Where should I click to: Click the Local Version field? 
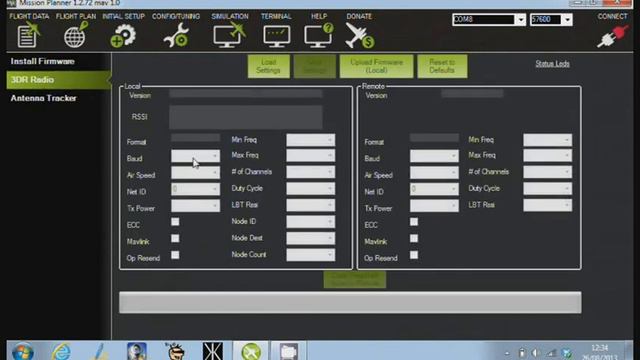[246, 94]
